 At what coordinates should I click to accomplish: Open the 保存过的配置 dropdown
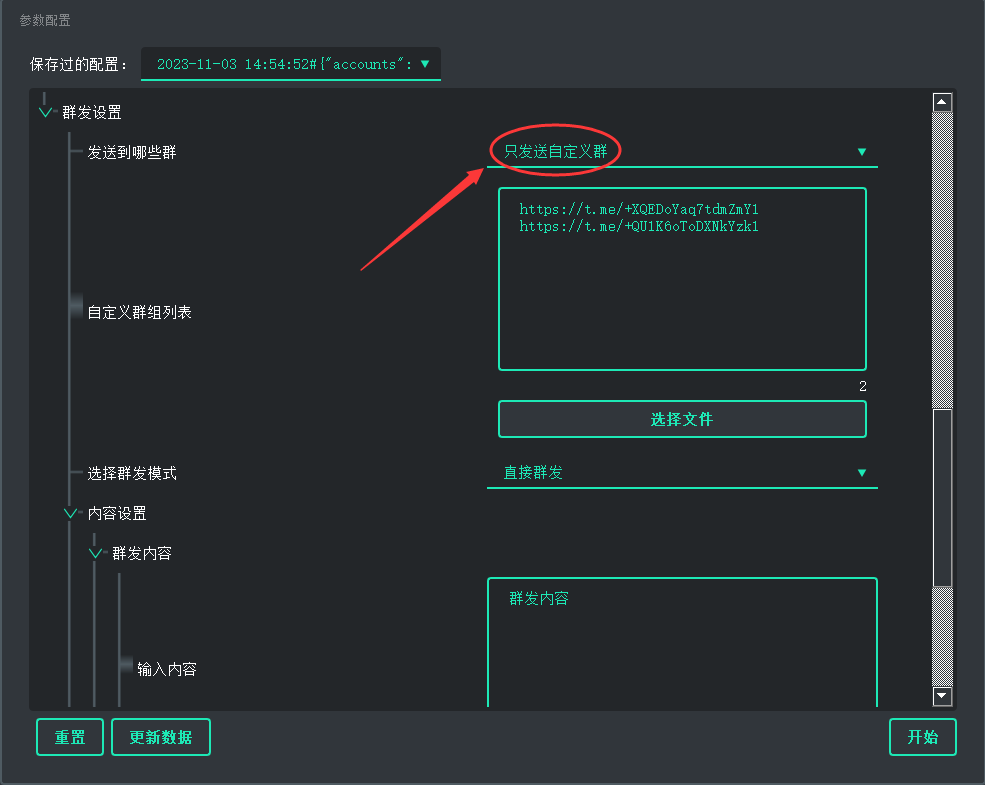(x=290, y=64)
